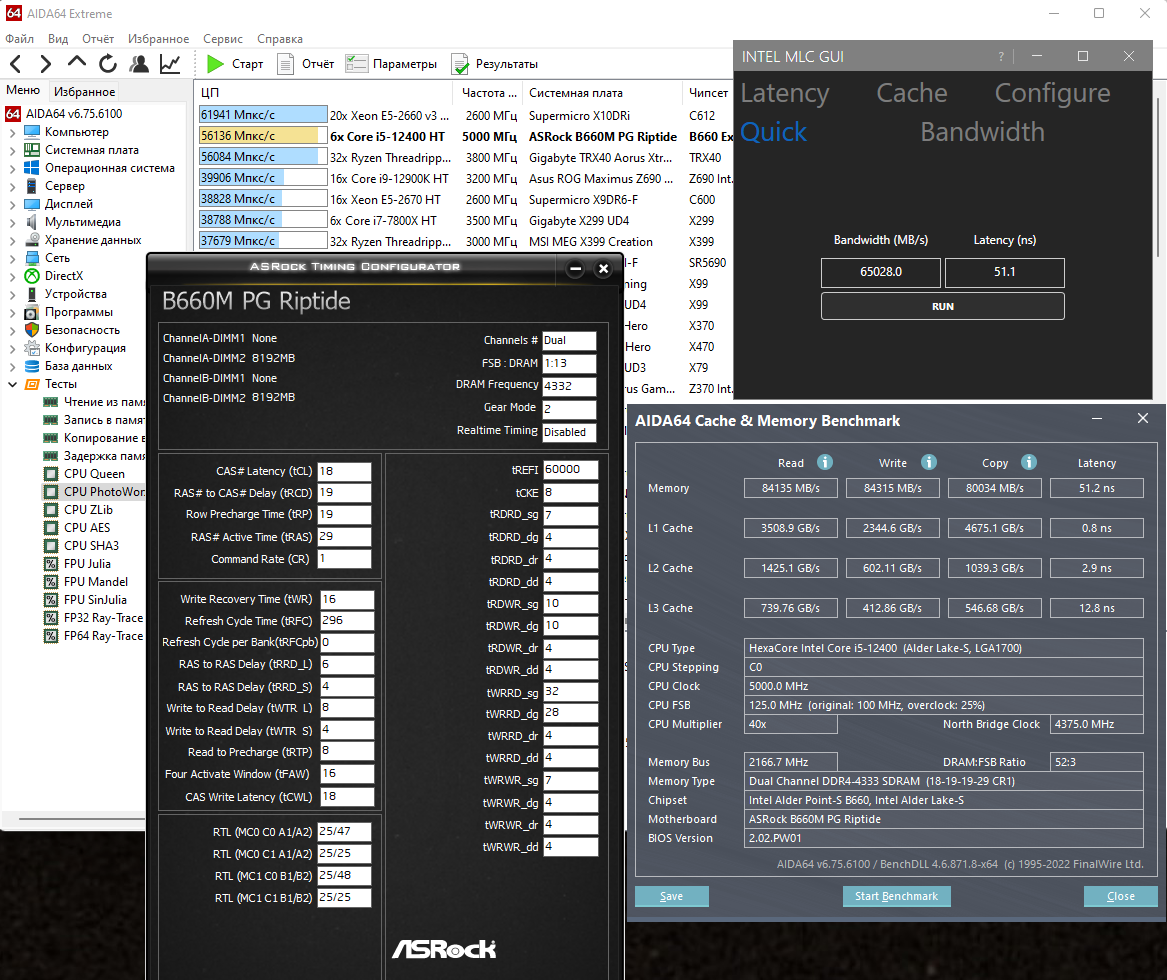This screenshot has width=1167, height=980.
Task: Click RUN in Intel MLC GUI
Action: 942,306
